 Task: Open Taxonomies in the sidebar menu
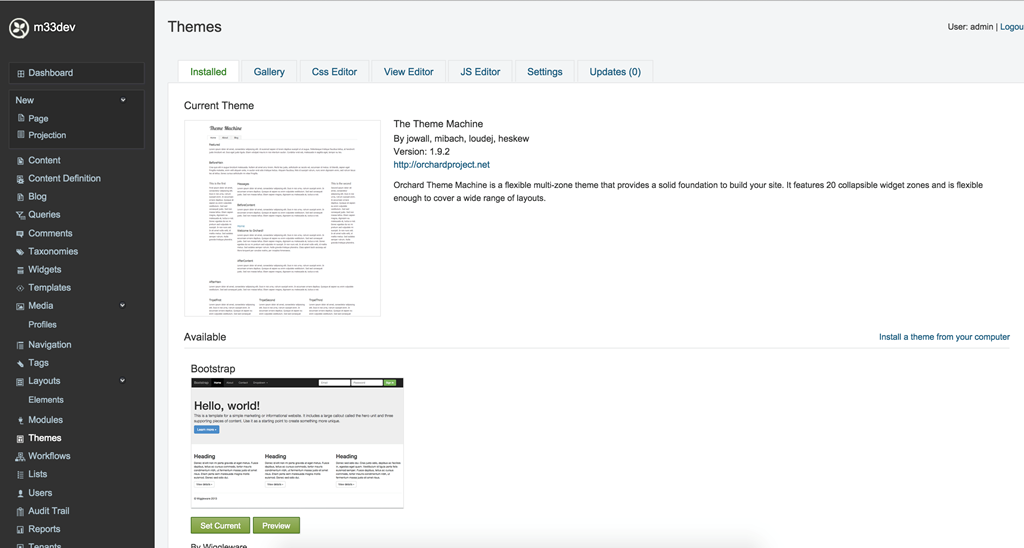click(53, 252)
